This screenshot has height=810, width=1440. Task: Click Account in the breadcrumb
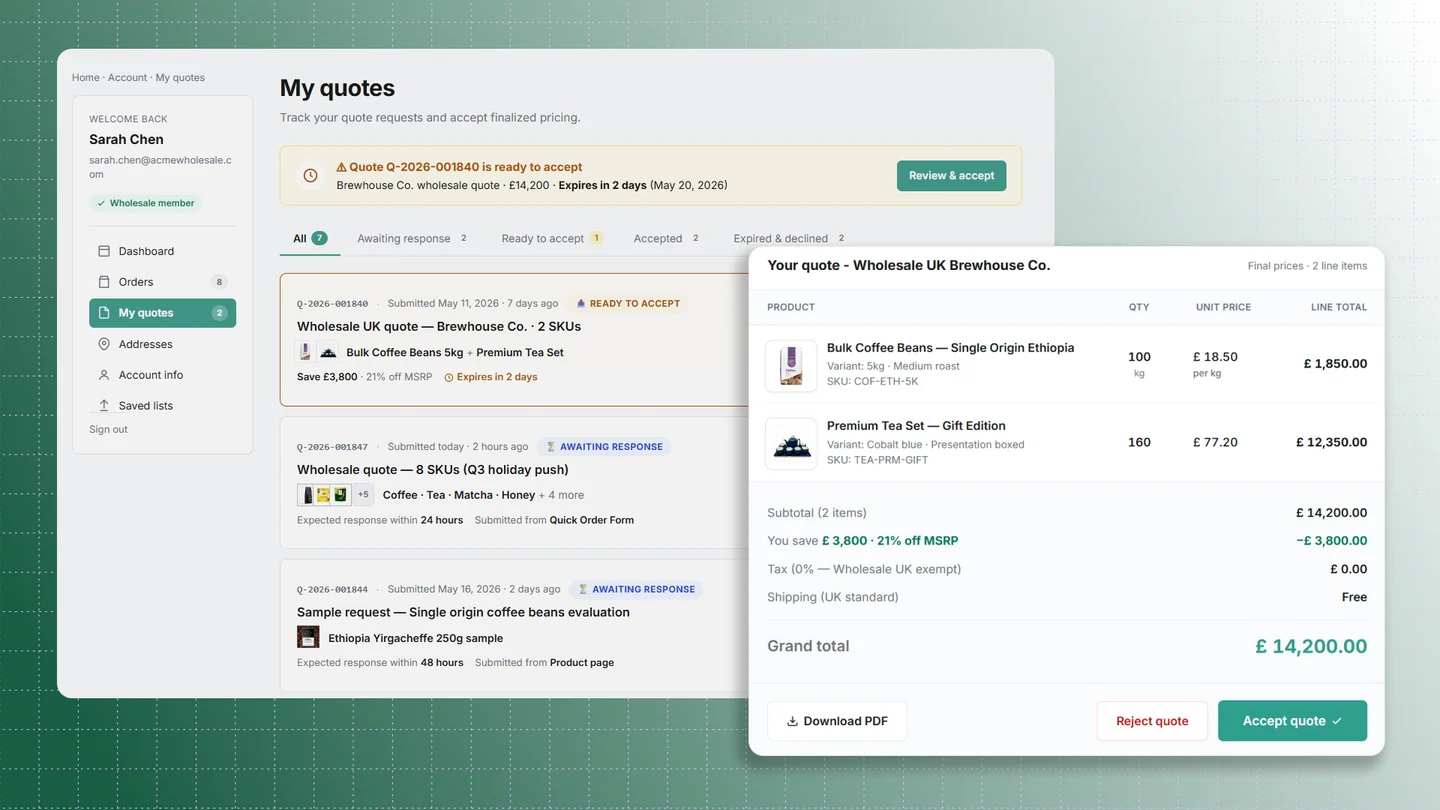(x=127, y=78)
